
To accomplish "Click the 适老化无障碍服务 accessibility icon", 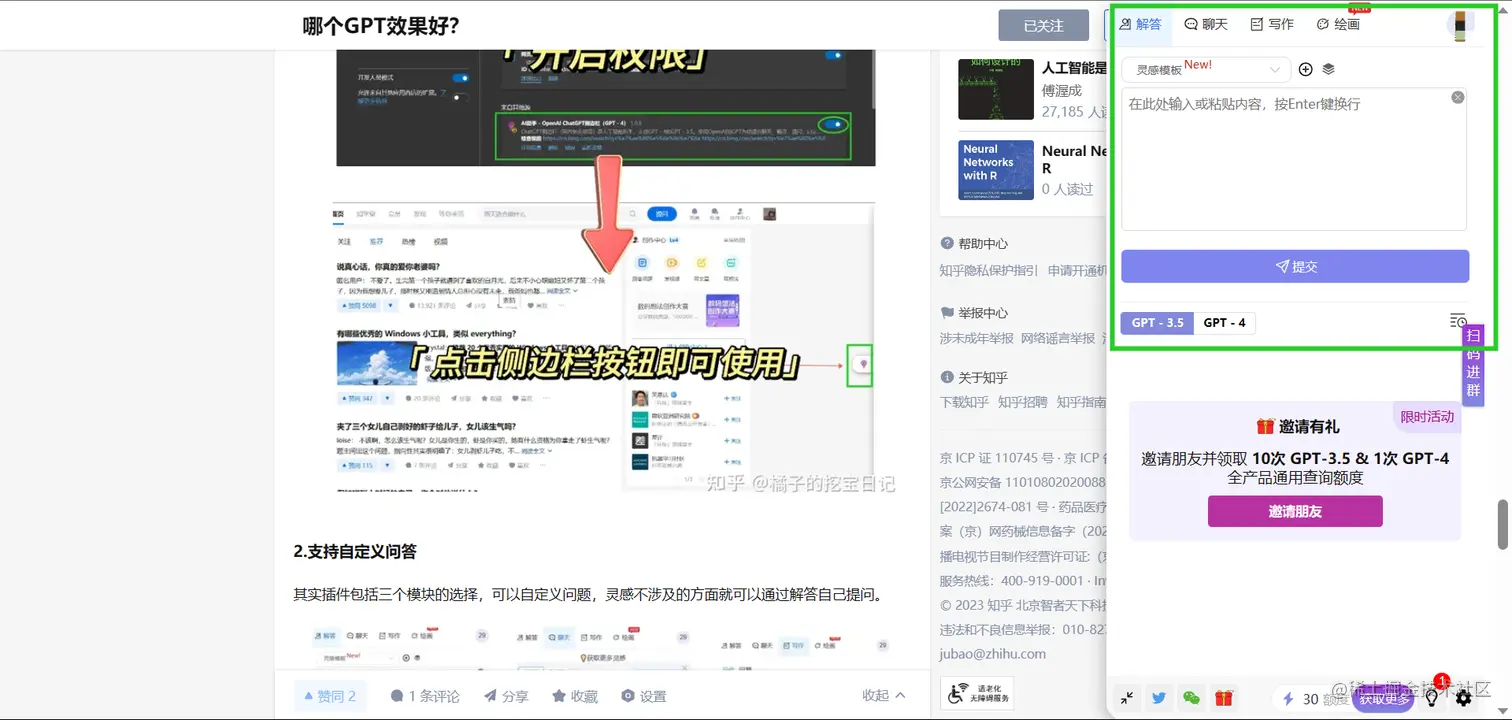I will click(978, 693).
